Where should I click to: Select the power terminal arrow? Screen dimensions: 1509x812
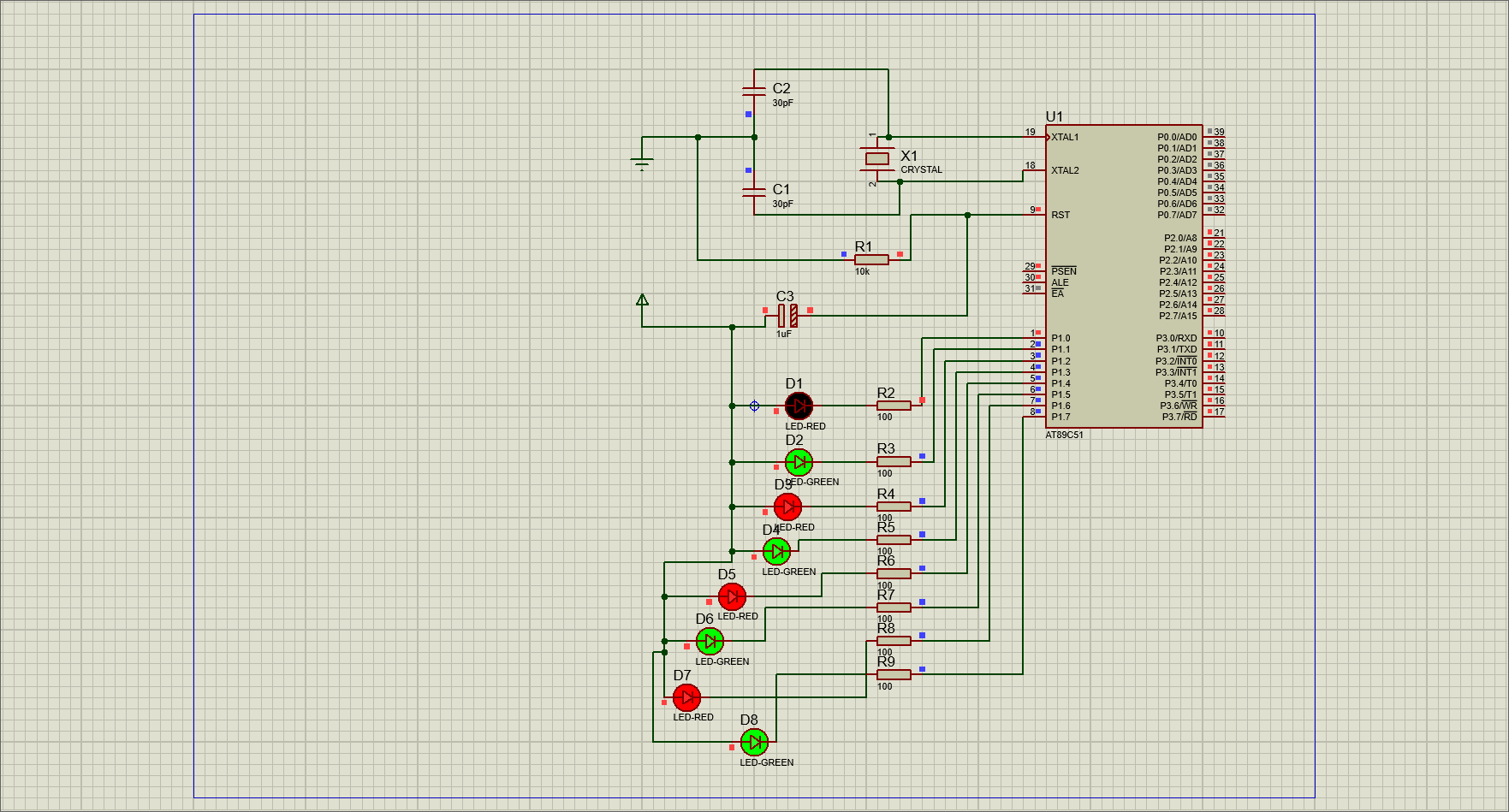(642, 299)
